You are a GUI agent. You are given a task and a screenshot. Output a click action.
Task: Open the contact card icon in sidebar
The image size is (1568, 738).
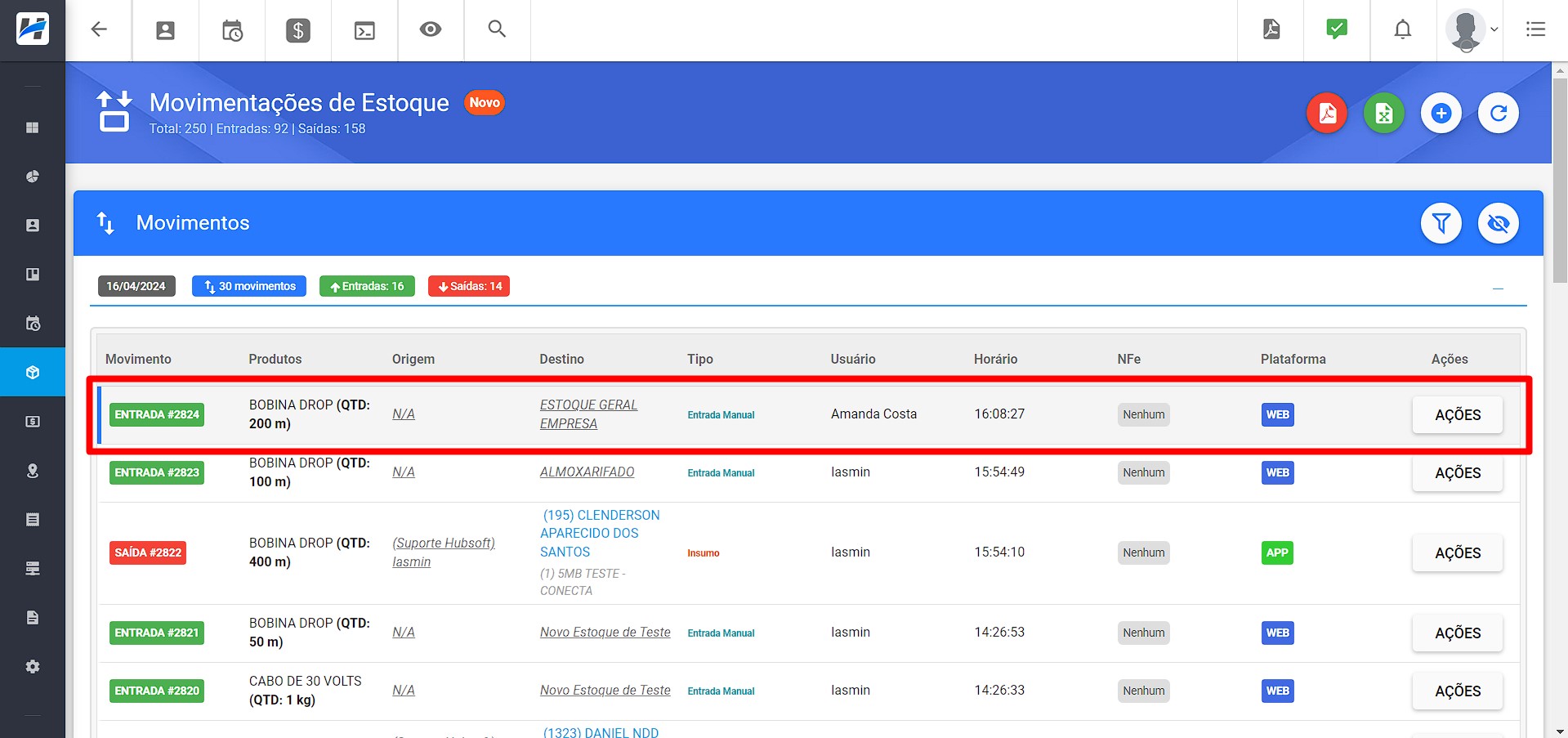pyautogui.click(x=33, y=226)
